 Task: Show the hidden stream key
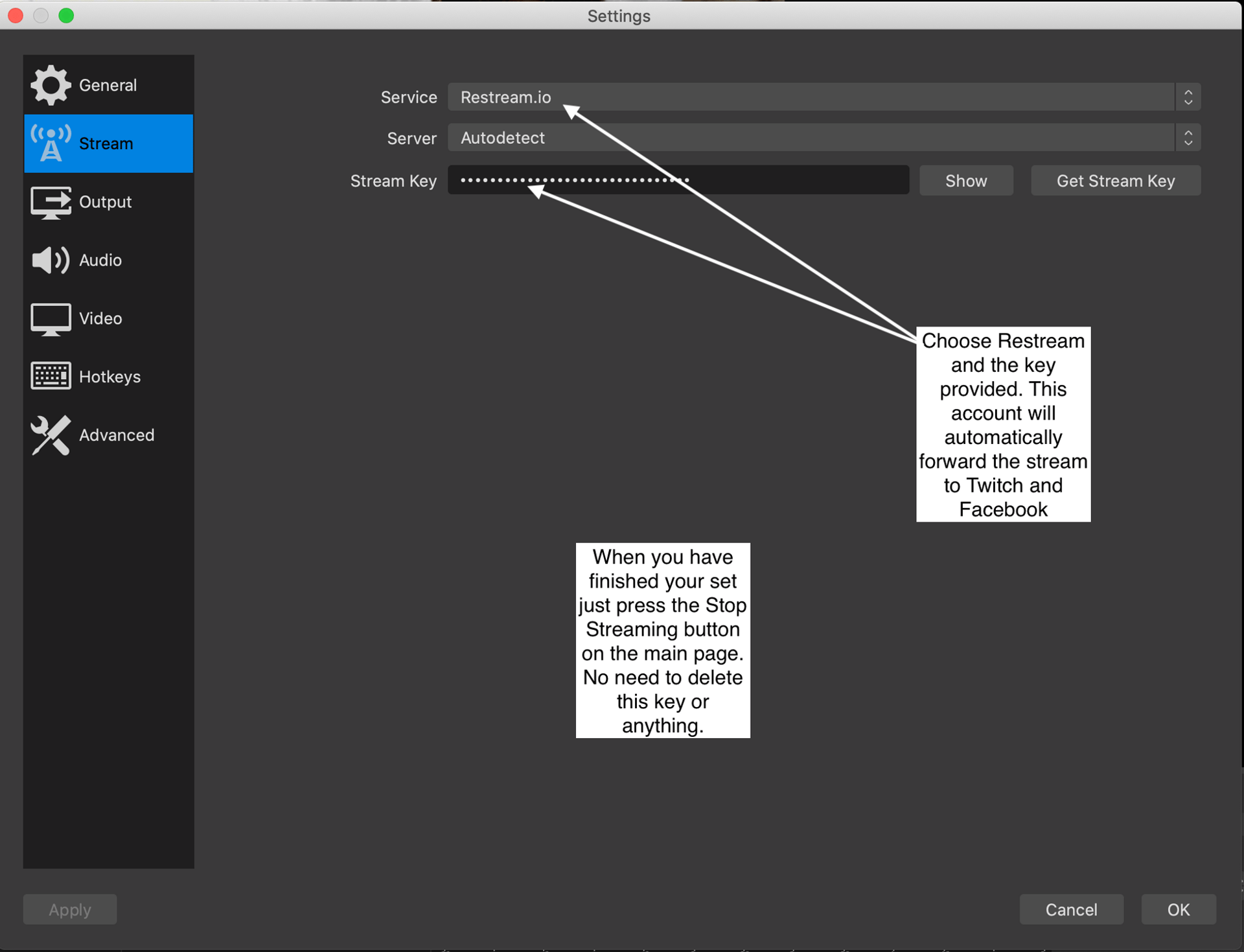pyautogui.click(x=966, y=181)
